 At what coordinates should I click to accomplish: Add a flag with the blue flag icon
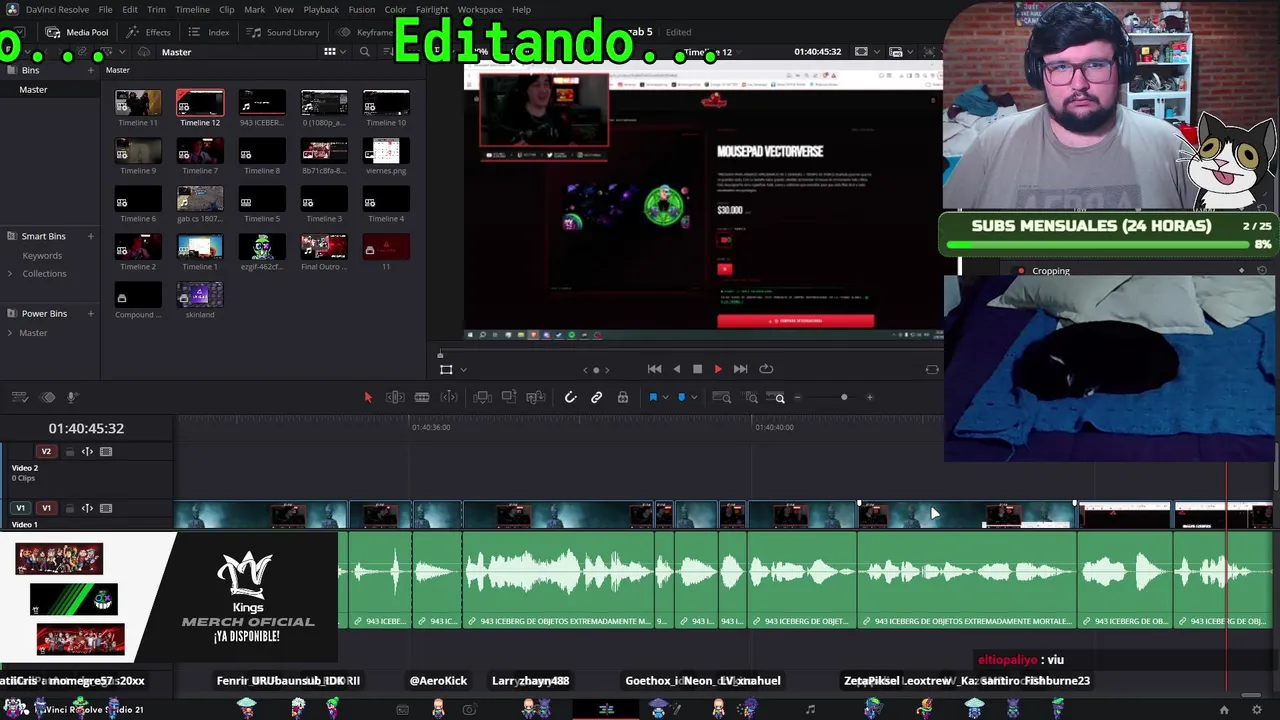[653, 398]
